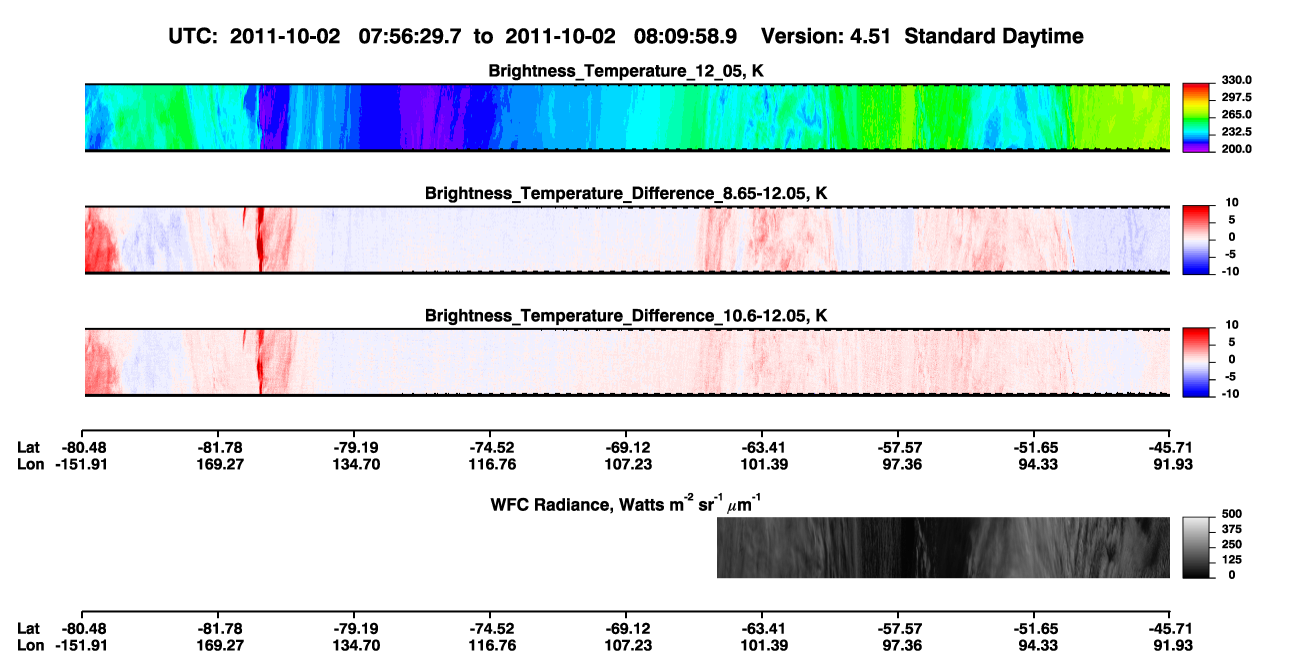Click the WFC Radiance grayscale colorbar
This screenshot has height=667, width=1300.
(x=1198, y=547)
